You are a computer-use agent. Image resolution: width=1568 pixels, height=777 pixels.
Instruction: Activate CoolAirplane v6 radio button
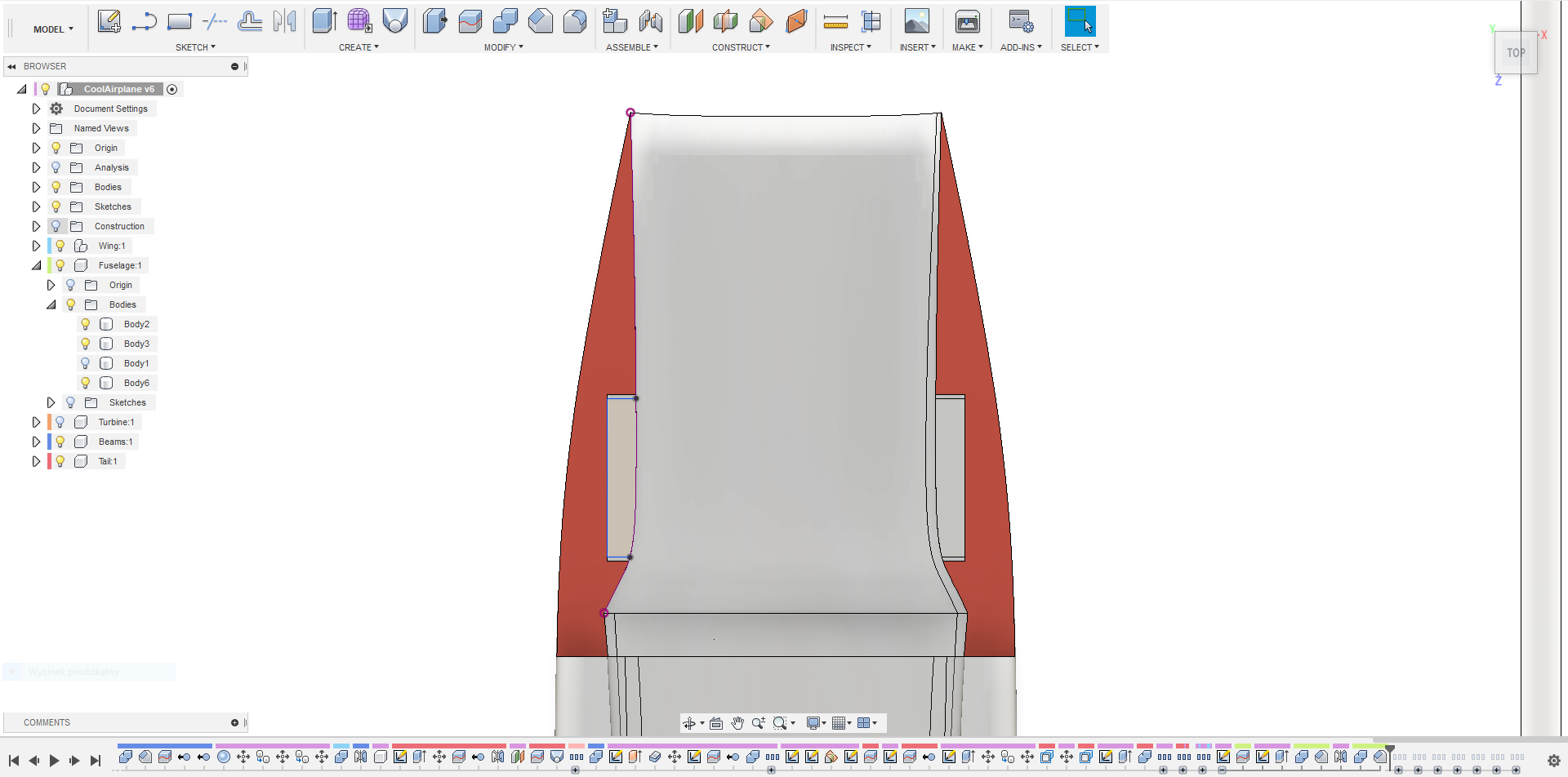tap(172, 89)
